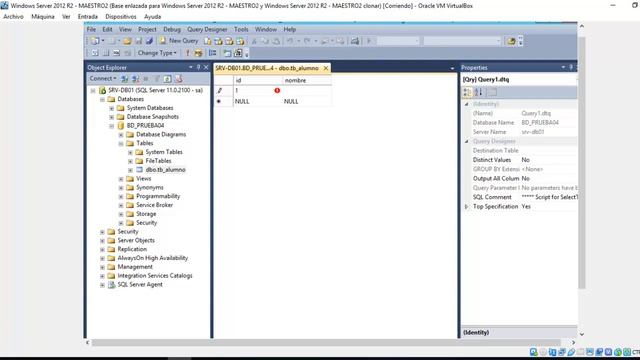
Task: Select the FileTables folder
Action: tap(158, 161)
